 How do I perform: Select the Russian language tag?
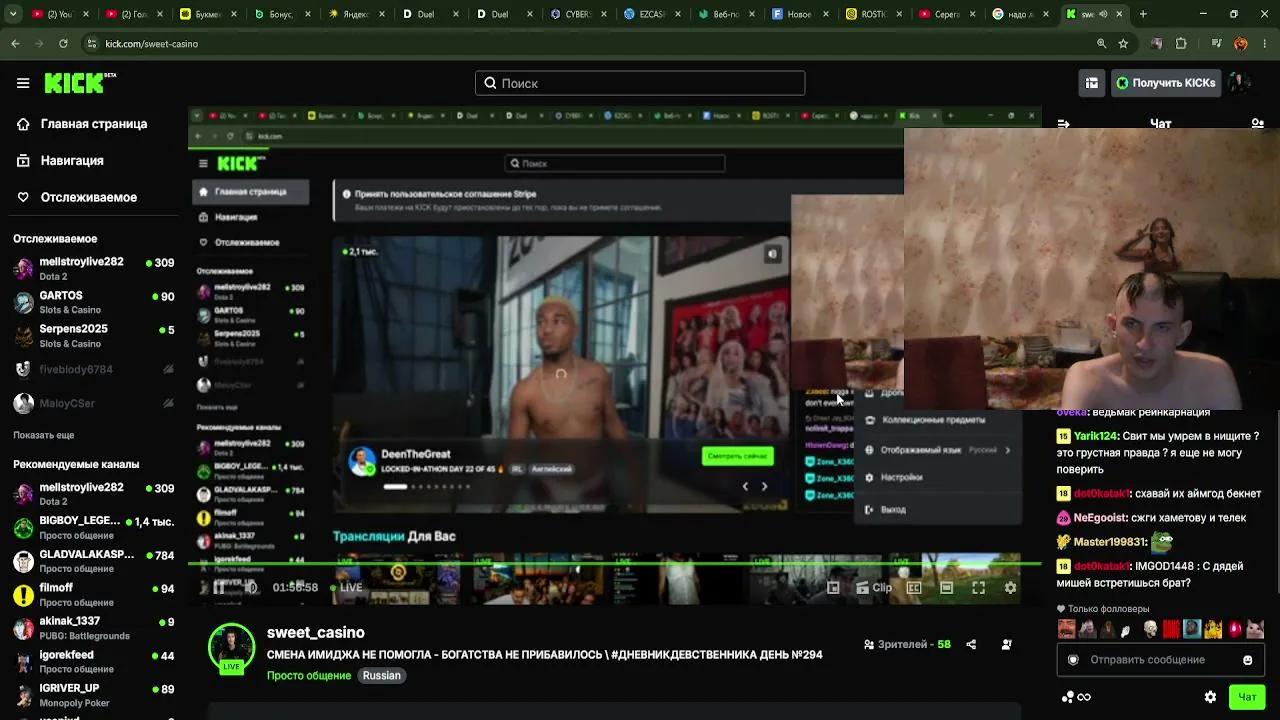(382, 676)
